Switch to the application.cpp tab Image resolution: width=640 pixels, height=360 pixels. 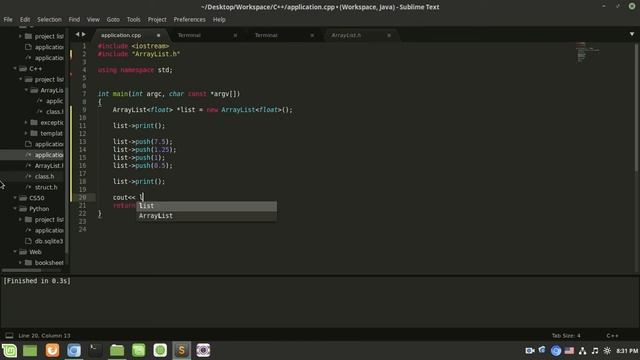coord(121,35)
